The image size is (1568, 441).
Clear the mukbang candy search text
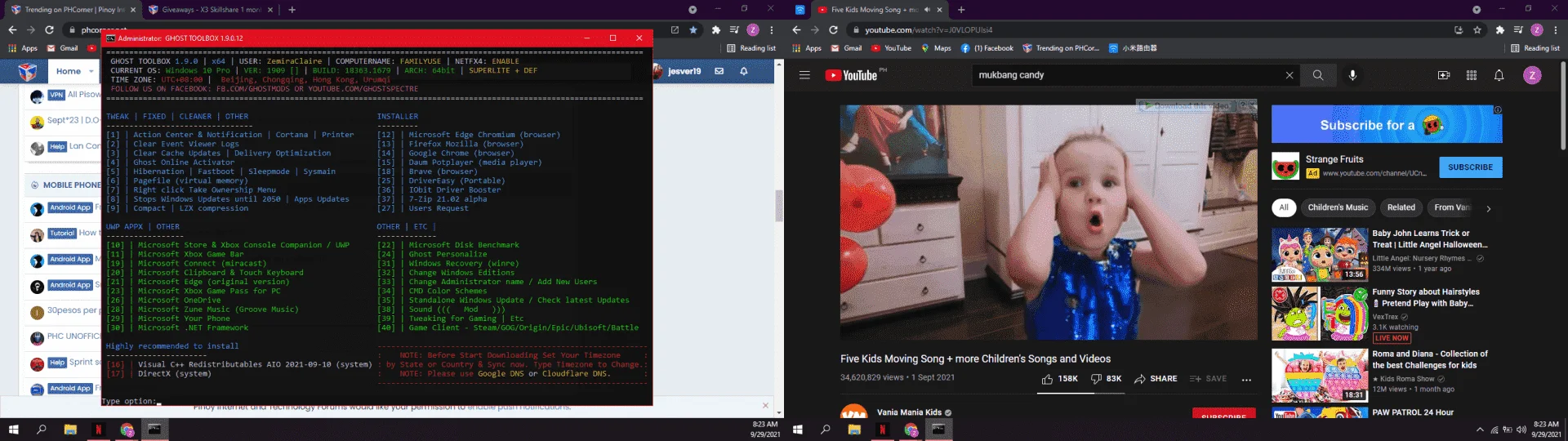point(1290,75)
